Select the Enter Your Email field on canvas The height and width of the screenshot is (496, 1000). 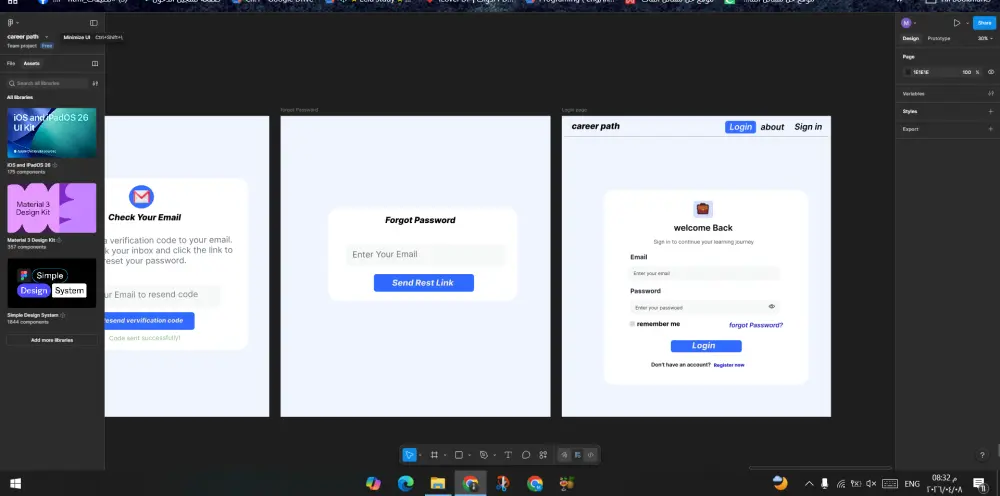pos(425,254)
